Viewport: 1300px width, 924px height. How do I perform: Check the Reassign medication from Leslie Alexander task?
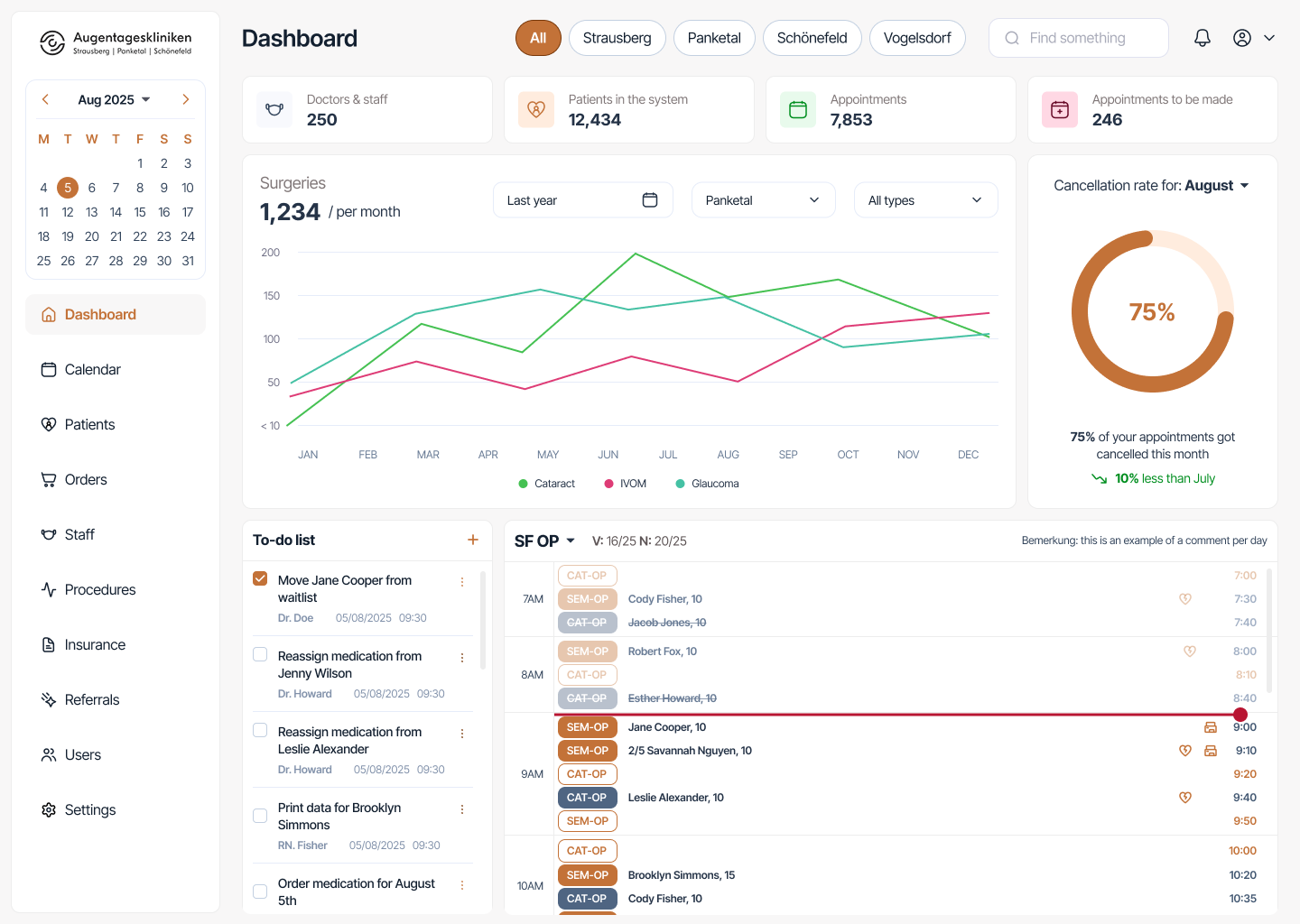260,730
